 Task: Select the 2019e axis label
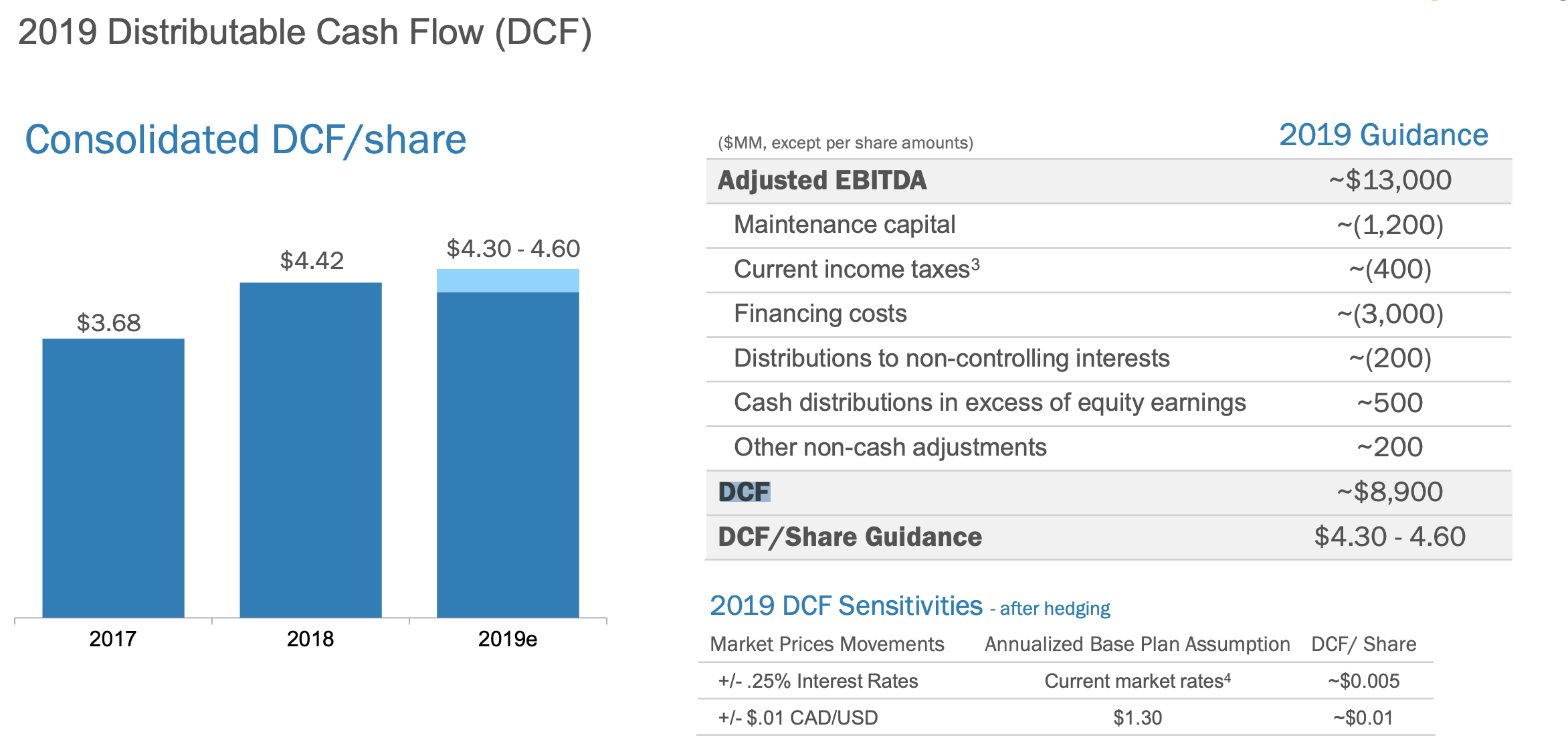coord(507,639)
